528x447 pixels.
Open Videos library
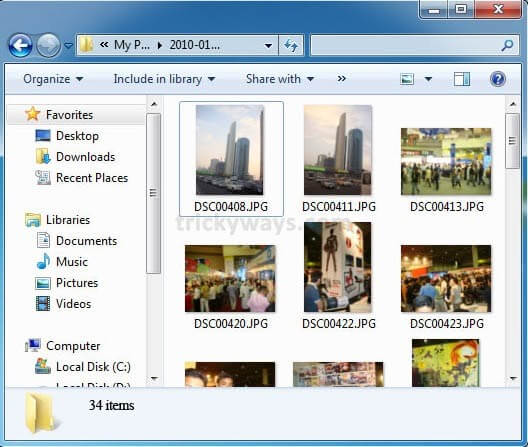click(73, 304)
